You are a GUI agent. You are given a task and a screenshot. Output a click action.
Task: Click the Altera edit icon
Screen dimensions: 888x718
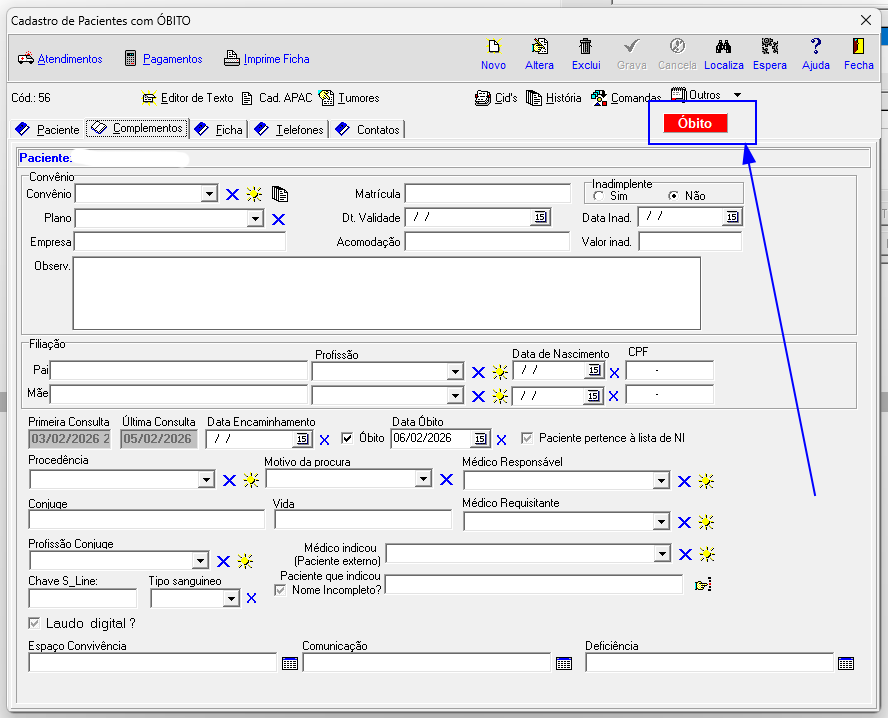click(539, 47)
